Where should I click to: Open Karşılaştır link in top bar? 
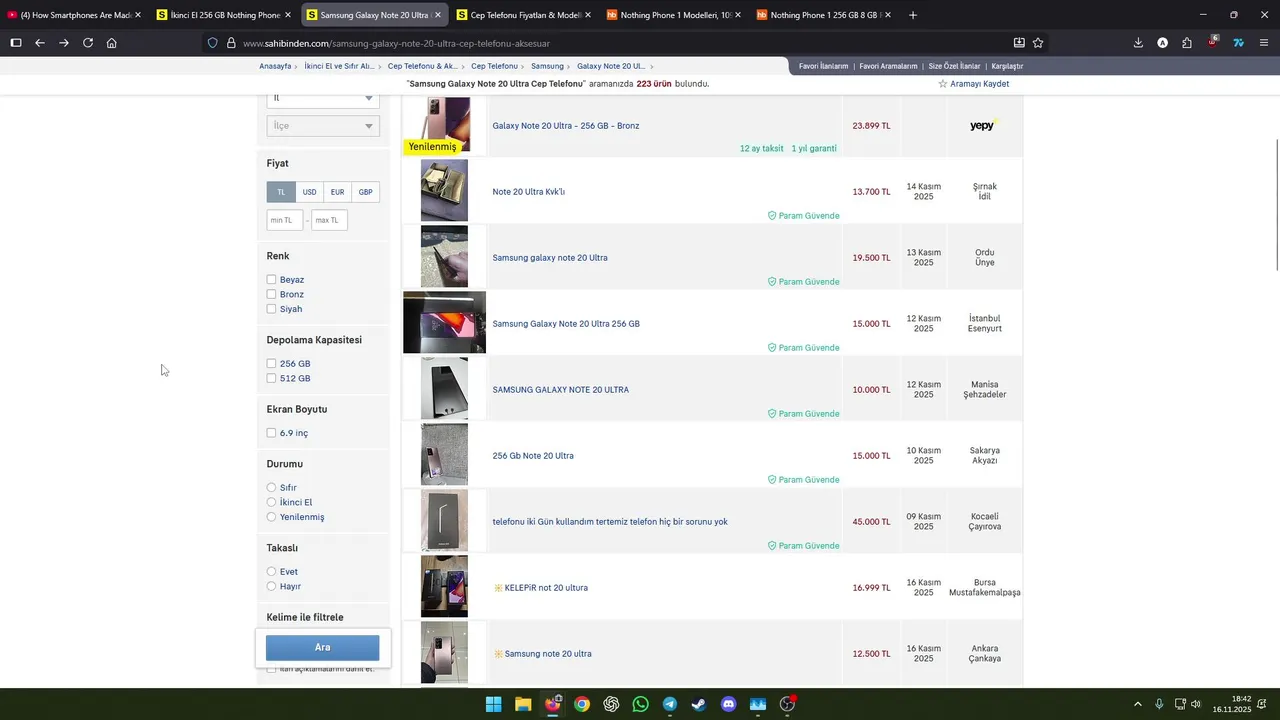coord(1006,66)
